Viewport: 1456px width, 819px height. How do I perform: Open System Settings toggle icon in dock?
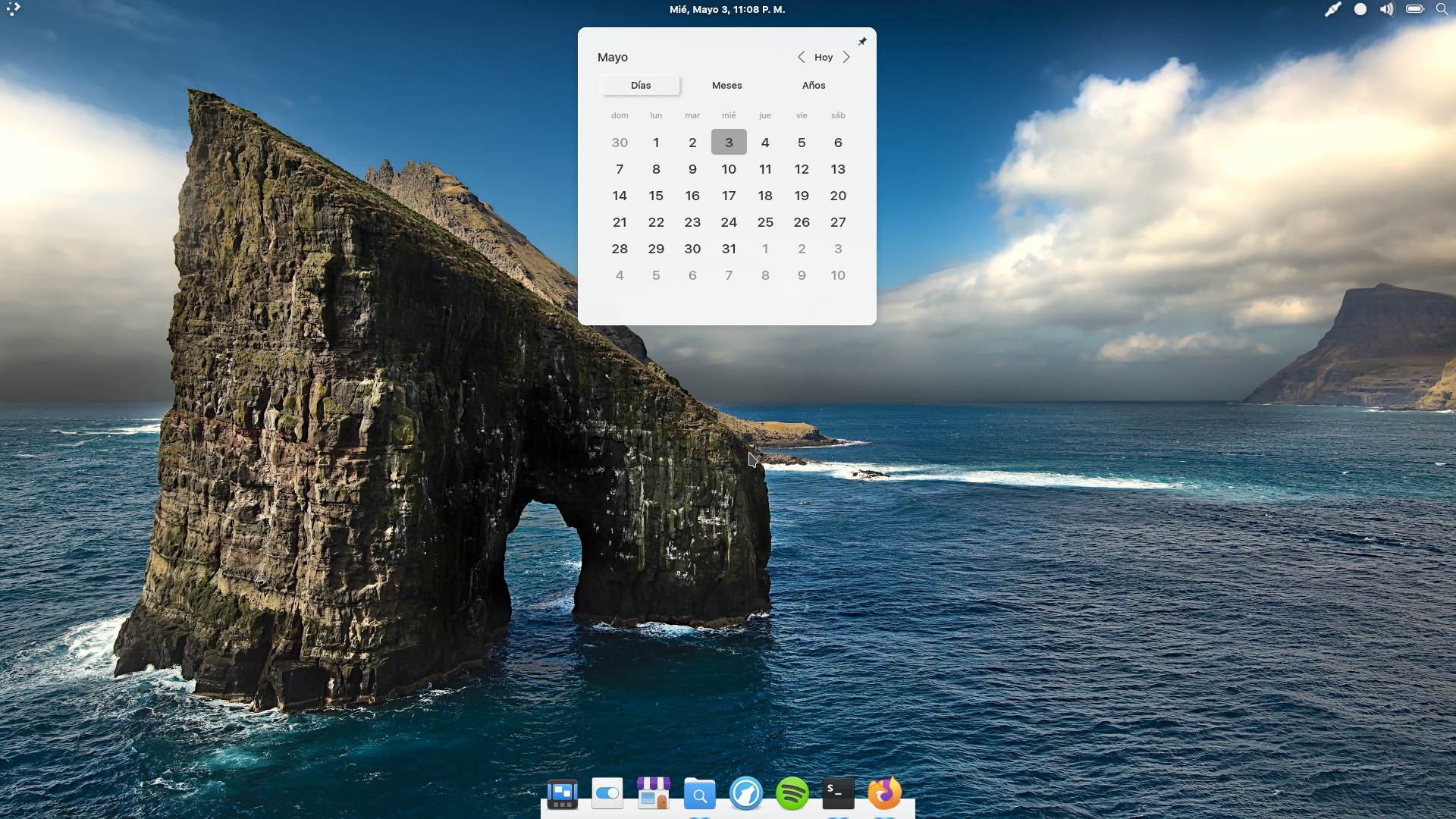pos(607,793)
